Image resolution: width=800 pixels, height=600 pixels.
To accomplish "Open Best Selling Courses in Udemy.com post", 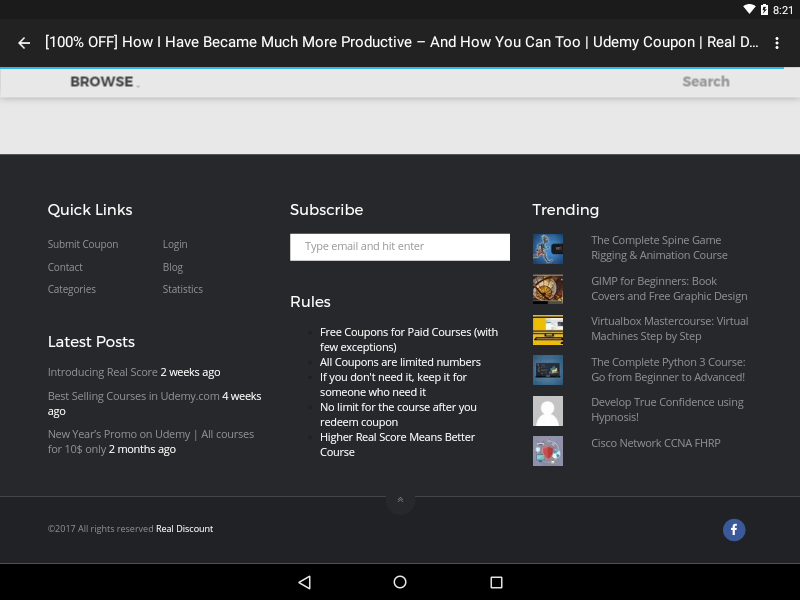I will tap(134, 396).
